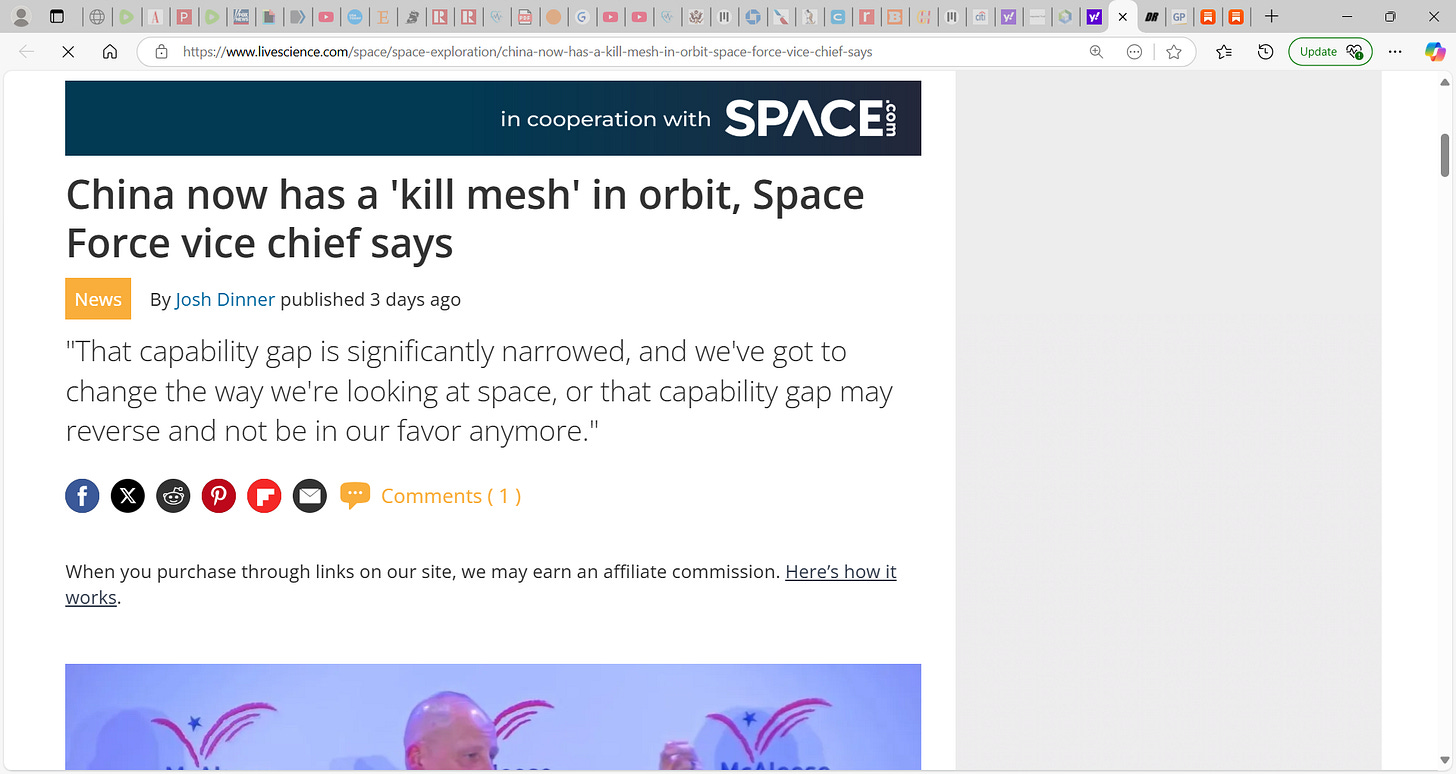The image size is (1456, 774).
Task: Close the current Live Science tab
Action: tap(1122, 17)
